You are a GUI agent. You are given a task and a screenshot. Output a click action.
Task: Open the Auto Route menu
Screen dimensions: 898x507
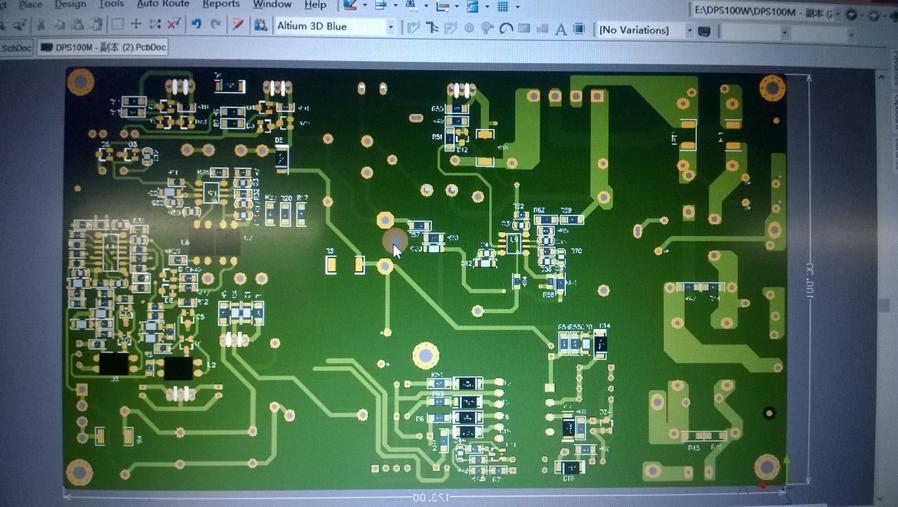[162, 4]
